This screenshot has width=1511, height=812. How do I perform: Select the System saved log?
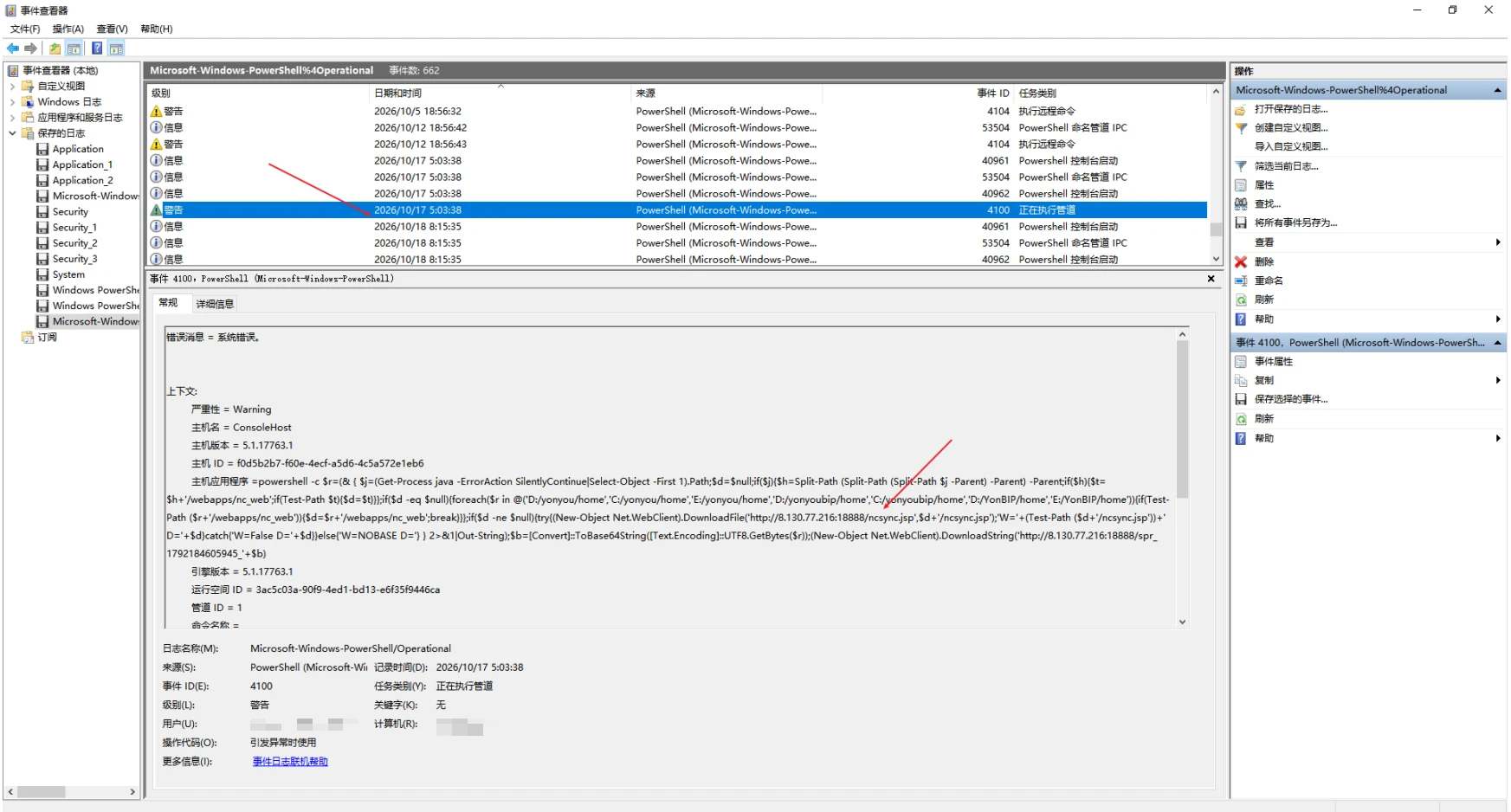(x=68, y=274)
